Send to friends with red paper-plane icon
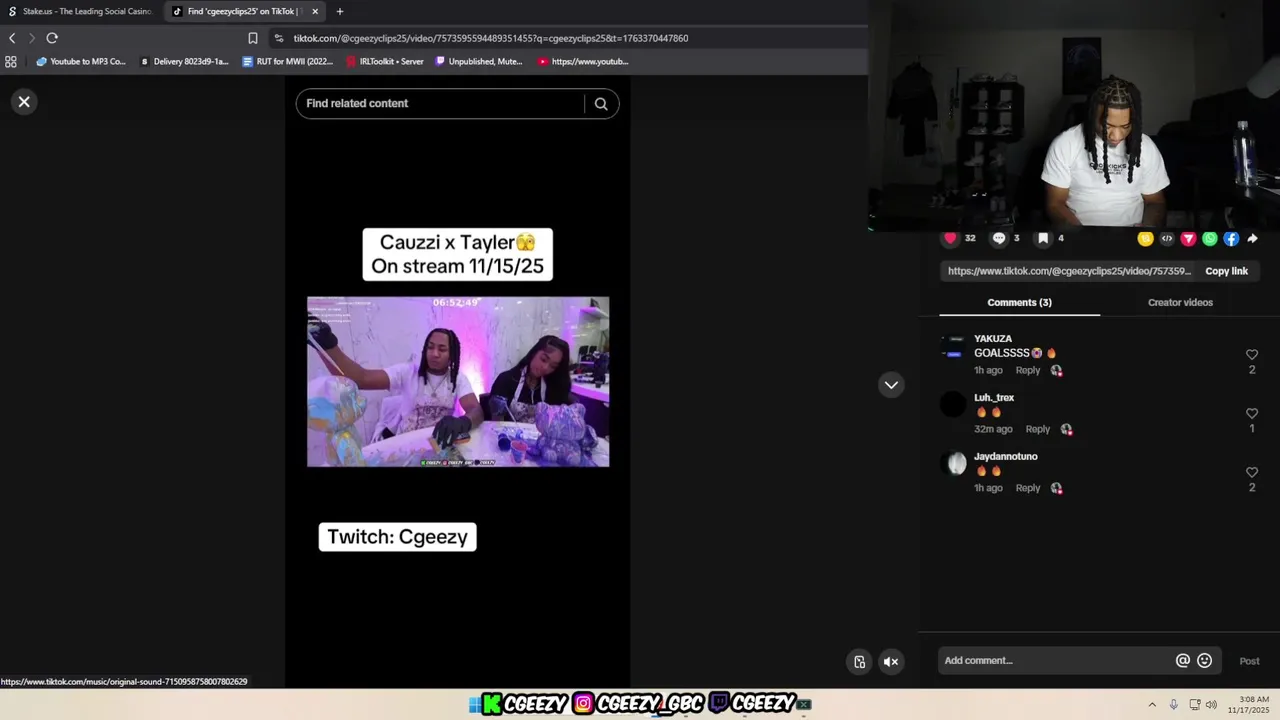Image resolution: width=1280 pixels, height=720 pixels. (x=1188, y=238)
